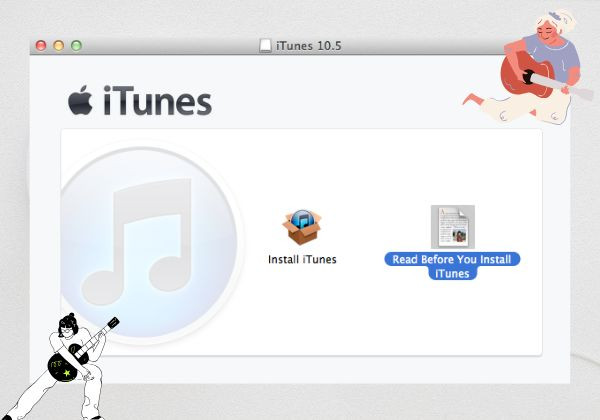Viewport: 600px width, 420px height.
Task: Open the Install iTunes package icon
Action: point(302,227)
